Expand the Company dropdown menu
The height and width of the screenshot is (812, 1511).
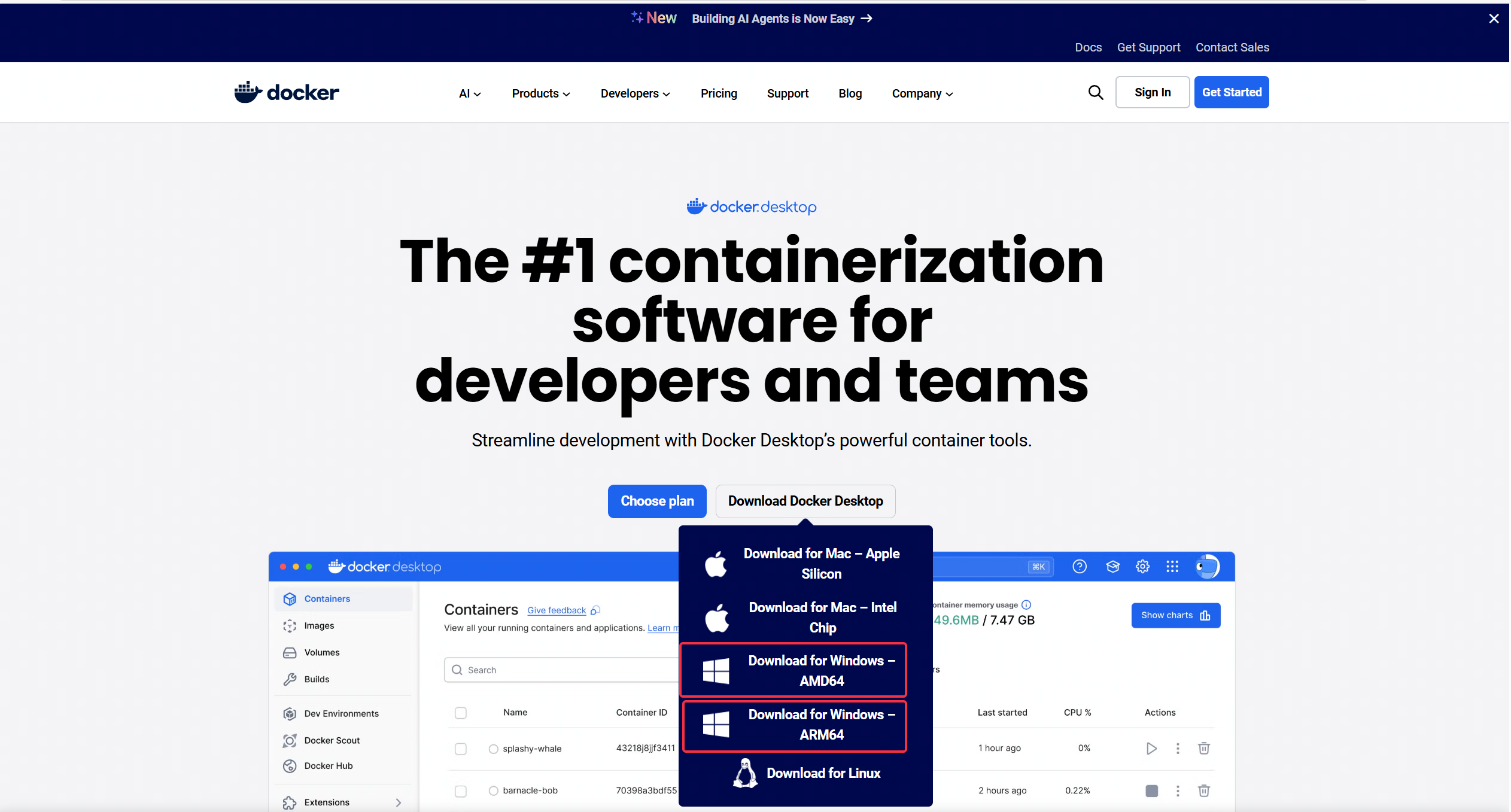pyautogui.click(x=922, y=93)
